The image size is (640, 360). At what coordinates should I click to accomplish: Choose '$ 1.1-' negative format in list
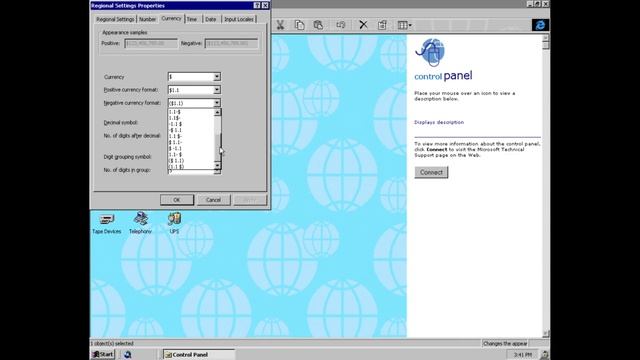[x=191, y=142]
